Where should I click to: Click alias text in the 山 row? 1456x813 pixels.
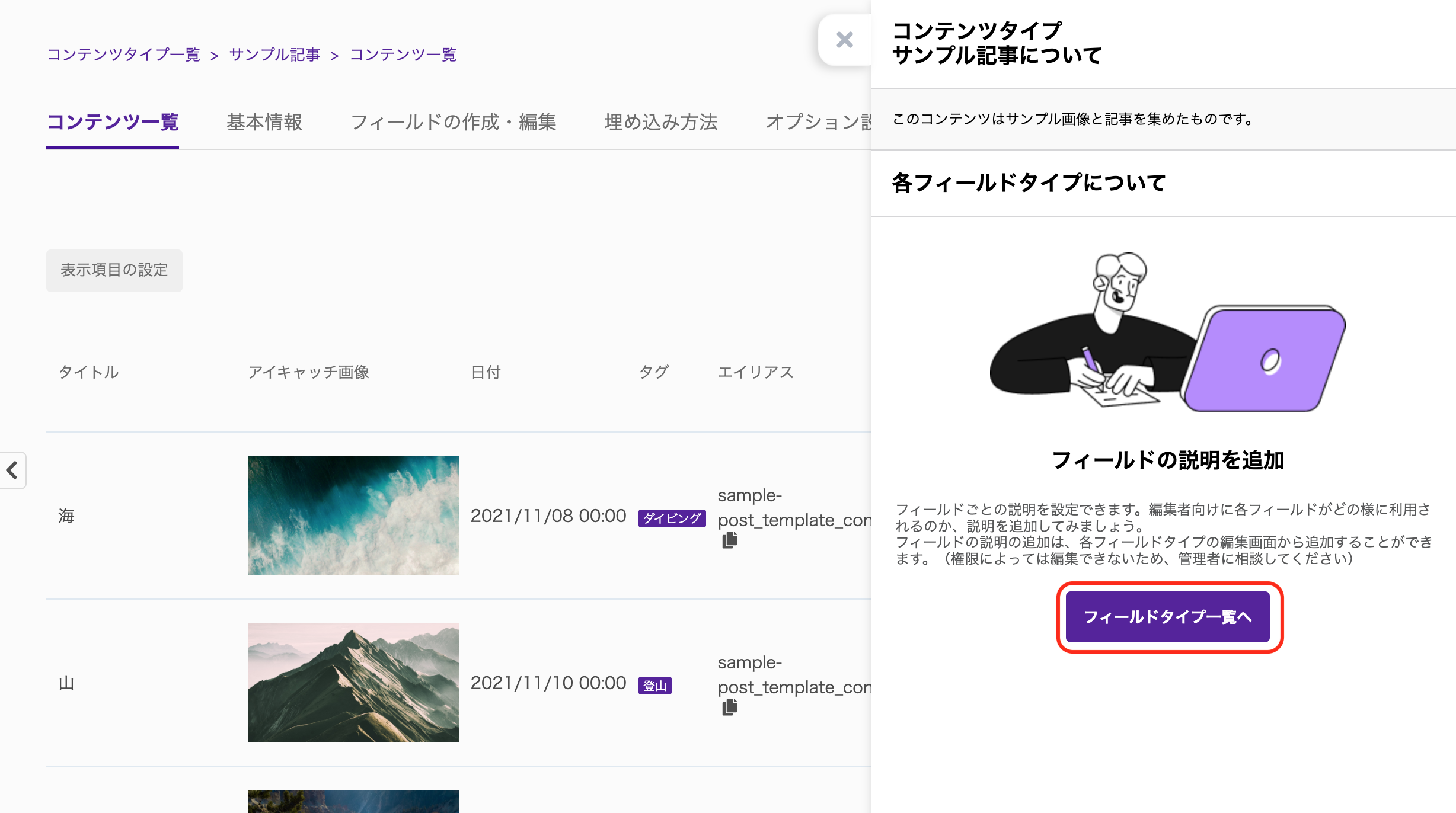[x=794, y=675]
